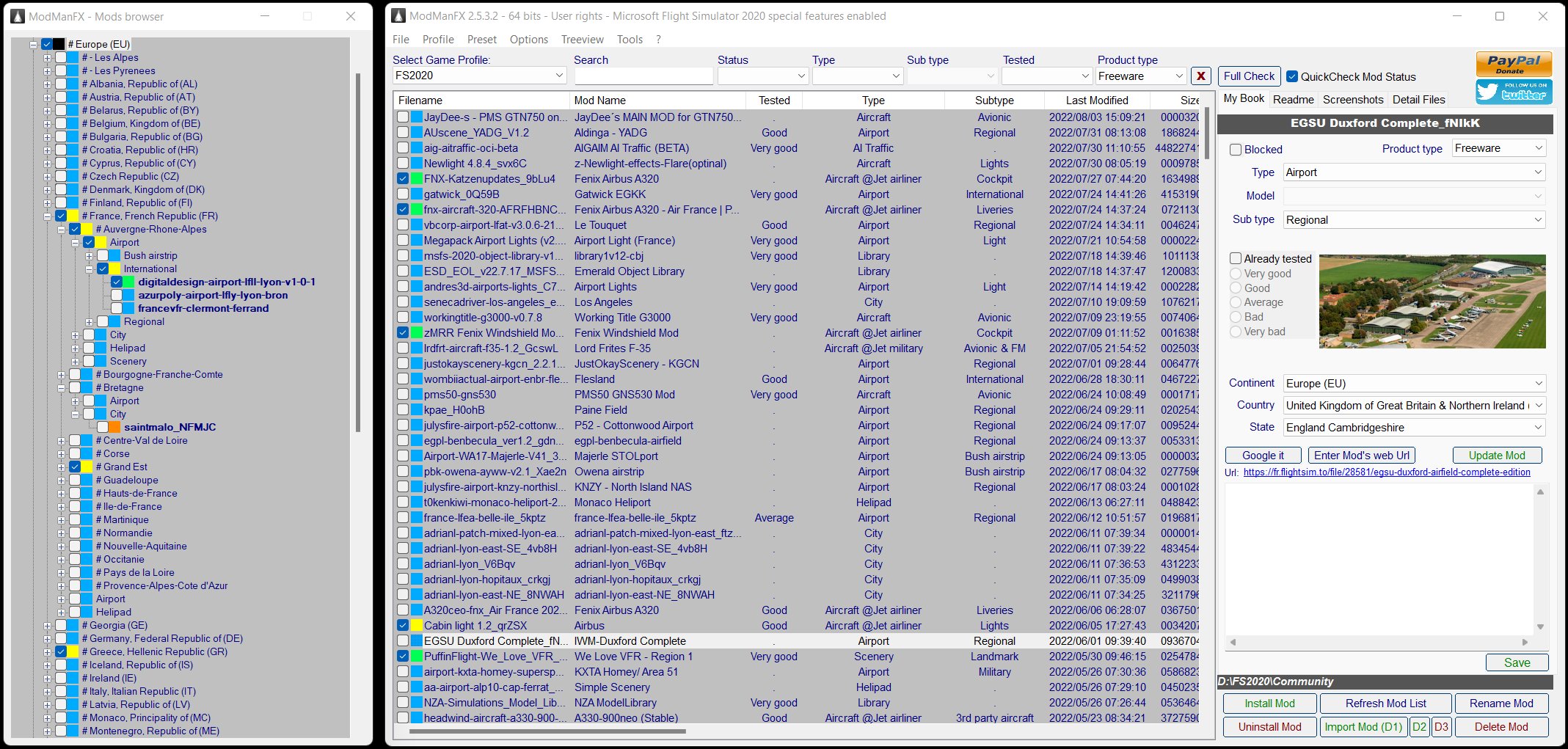
Task: Click the Full Check button
Action: [x=1249, y=76]
